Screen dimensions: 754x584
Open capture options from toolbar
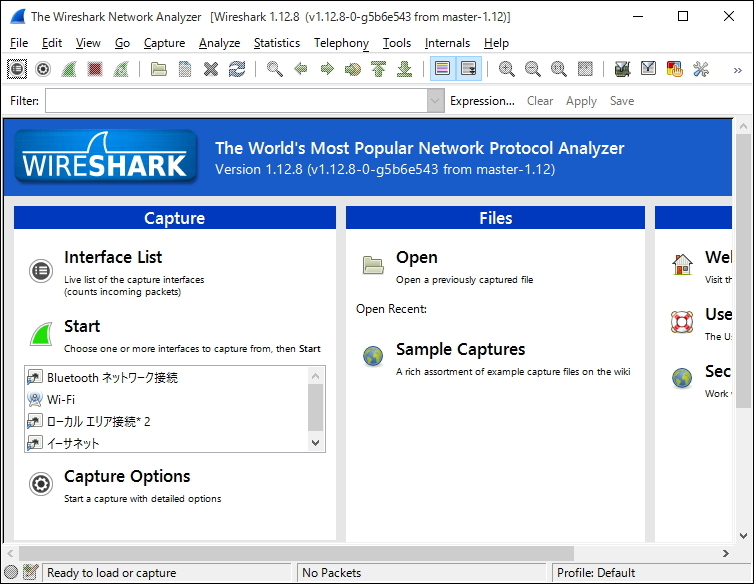[43, 69]
